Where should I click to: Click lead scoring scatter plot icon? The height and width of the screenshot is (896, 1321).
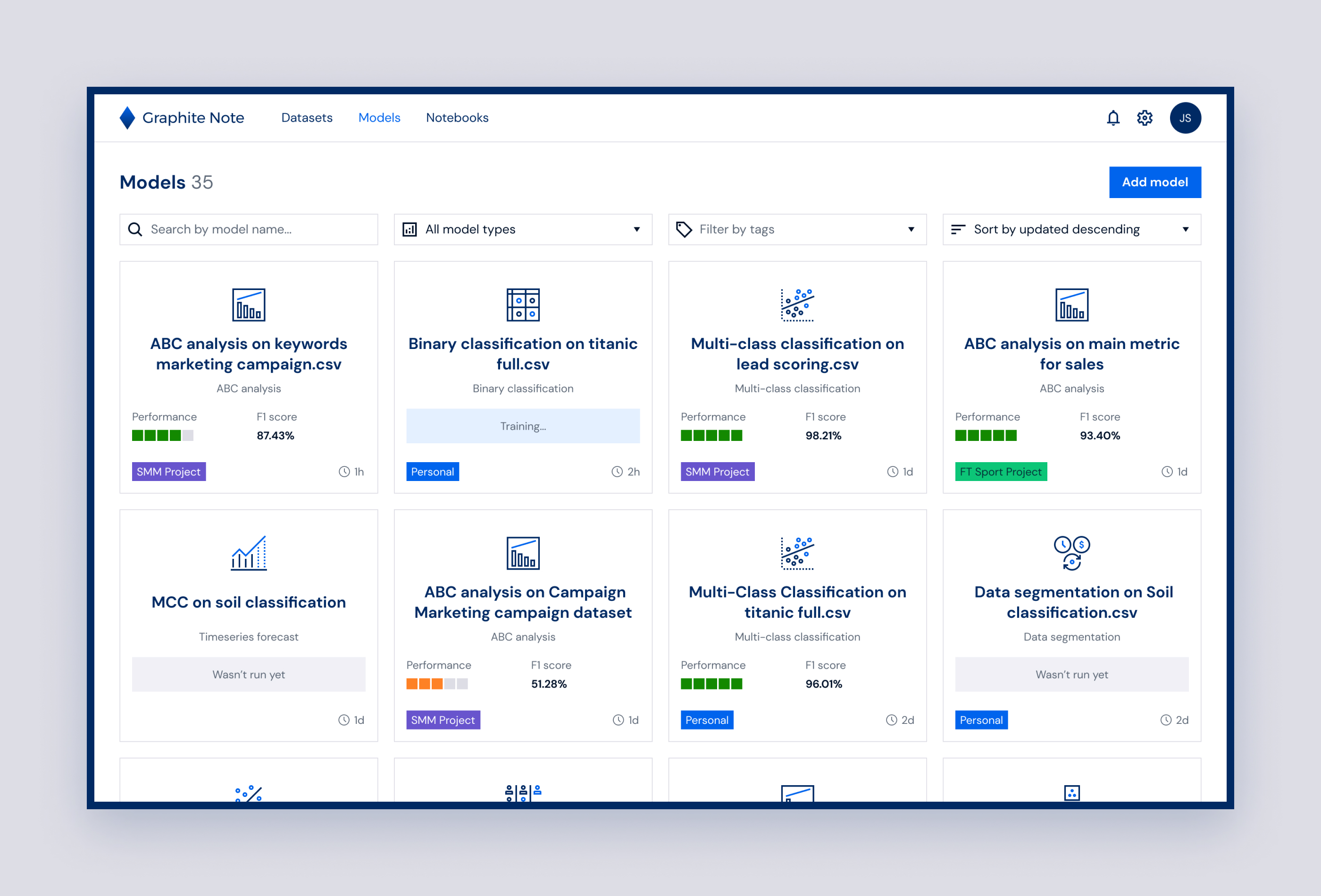click(x=797, y=305)
